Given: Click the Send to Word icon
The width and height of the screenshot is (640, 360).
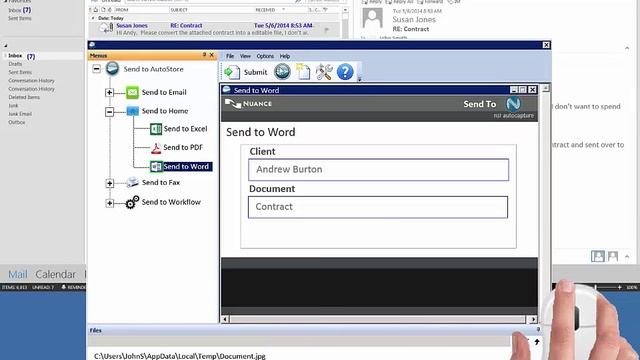Looking at the screenshot, I should click(156, 167).
